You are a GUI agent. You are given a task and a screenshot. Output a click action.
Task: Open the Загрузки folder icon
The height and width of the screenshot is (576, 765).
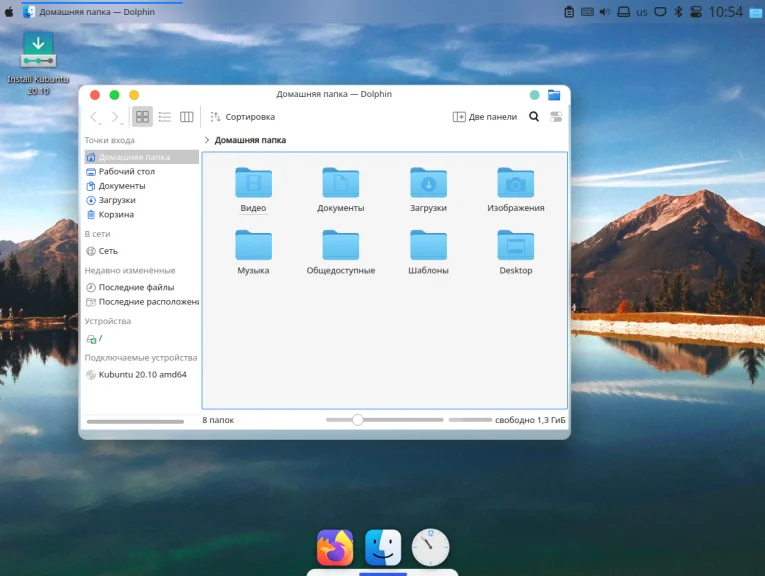point(428,183)
